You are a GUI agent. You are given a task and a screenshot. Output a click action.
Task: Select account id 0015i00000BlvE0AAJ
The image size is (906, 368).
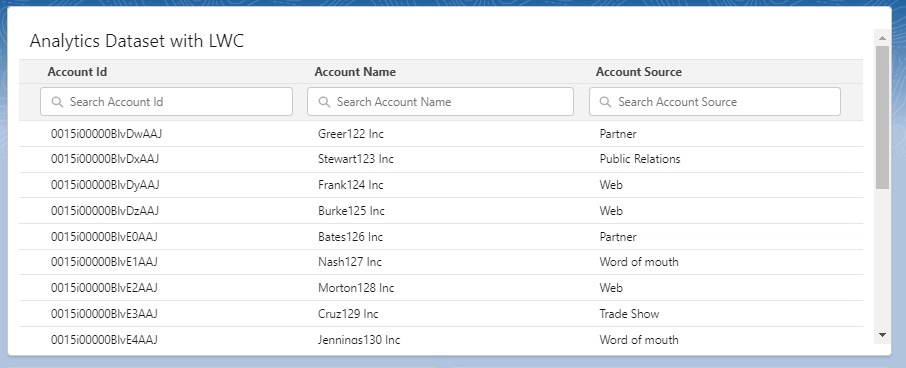(x=104, y=237)
